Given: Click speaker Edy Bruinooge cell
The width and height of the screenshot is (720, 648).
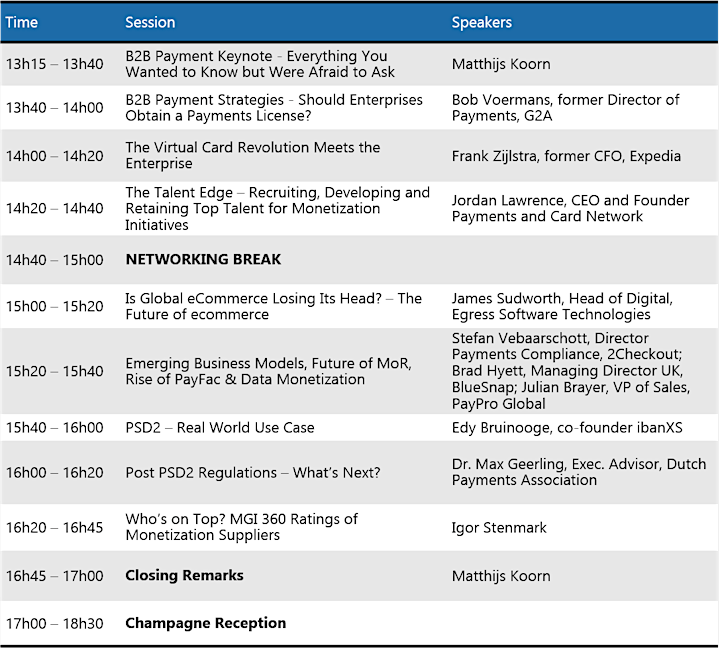Looking at the screenshot, I should pos(567,428).
